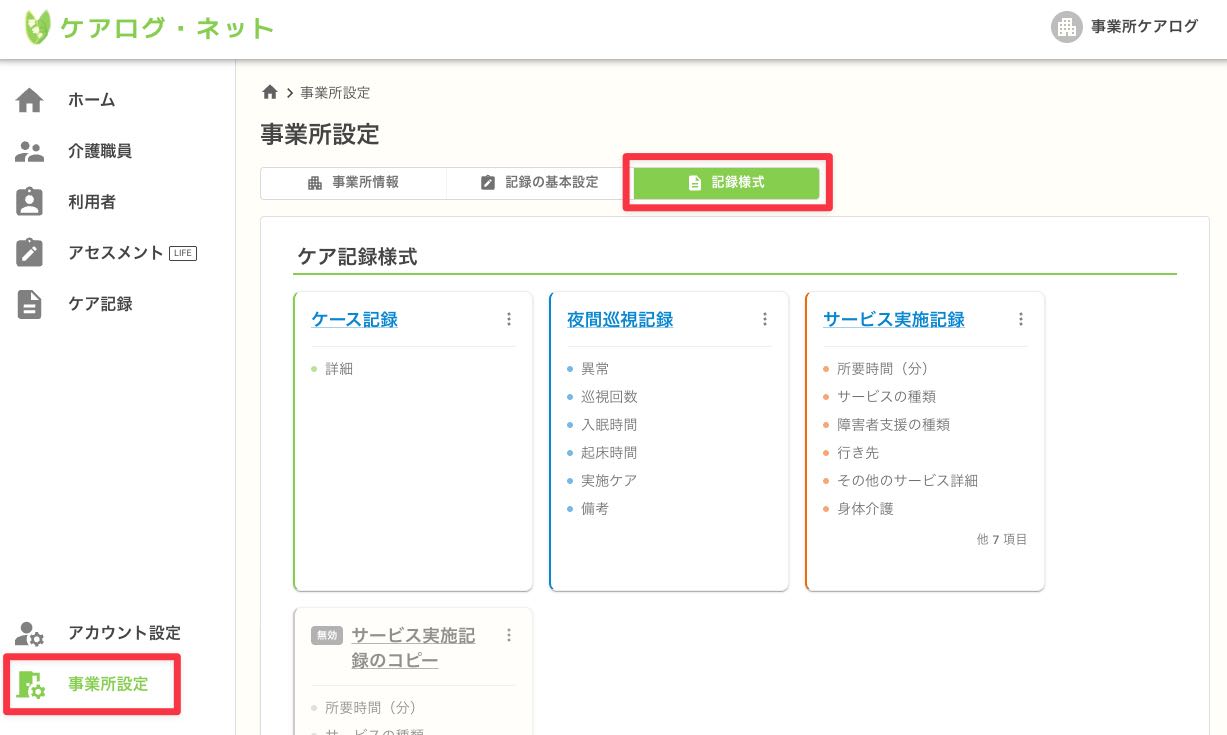Open options for サービス実施記録のコピー card
1227x735 pixels.
click(x=509, y=635)
